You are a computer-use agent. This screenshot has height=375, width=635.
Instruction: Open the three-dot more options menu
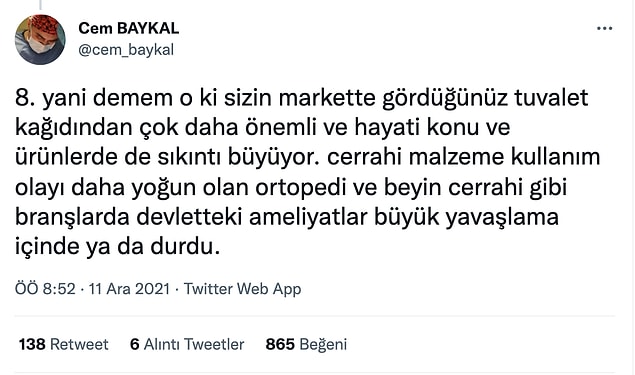(x=604, y=28)
